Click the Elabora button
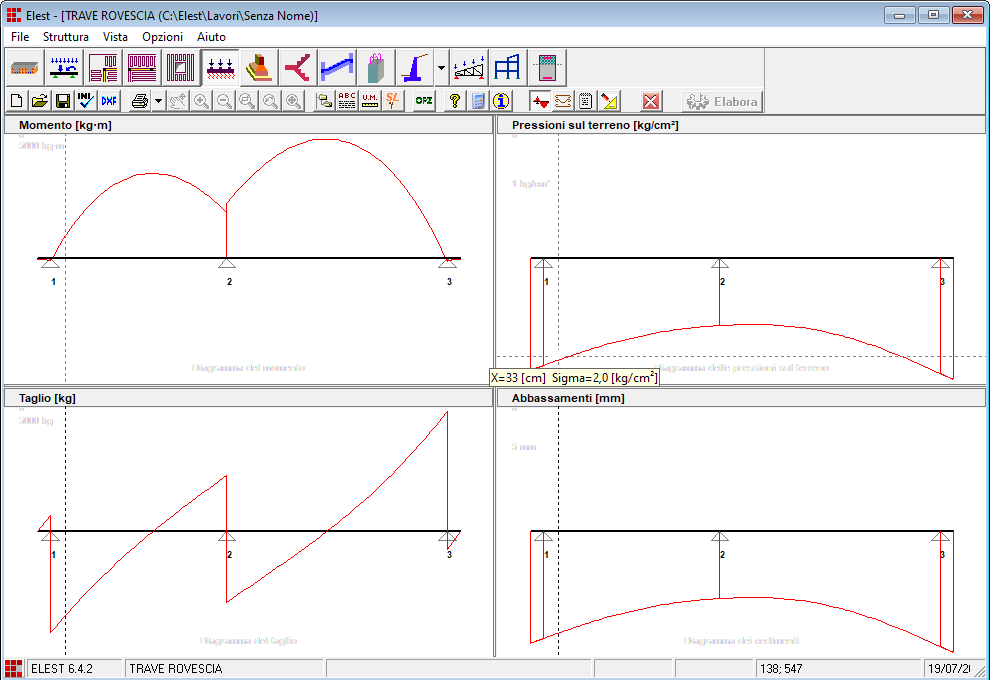Image resolution: width=990 pixels, height=680 pixels. (721, 101)
